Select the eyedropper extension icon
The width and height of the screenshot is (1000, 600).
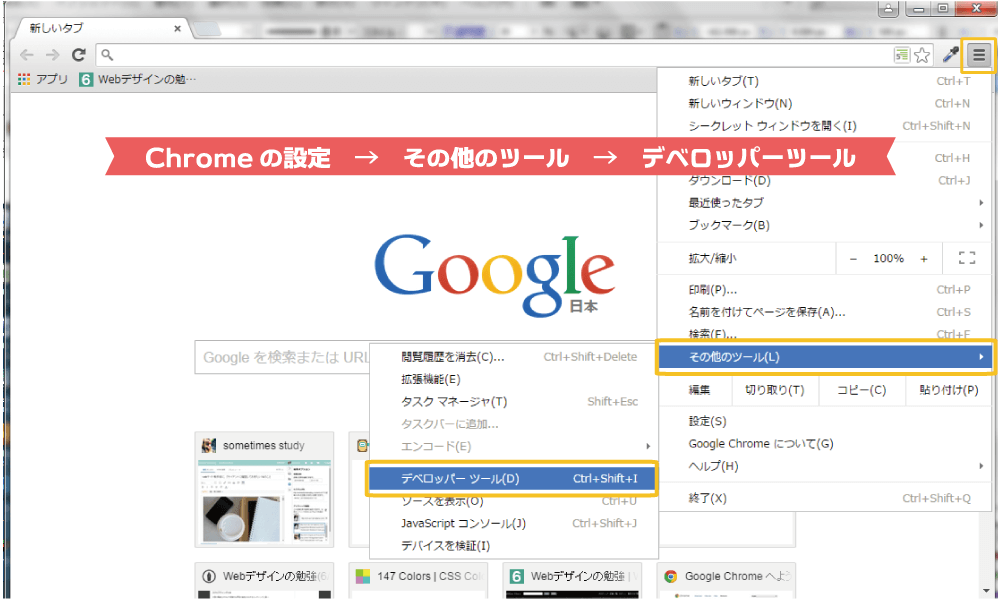pos(950,55)
